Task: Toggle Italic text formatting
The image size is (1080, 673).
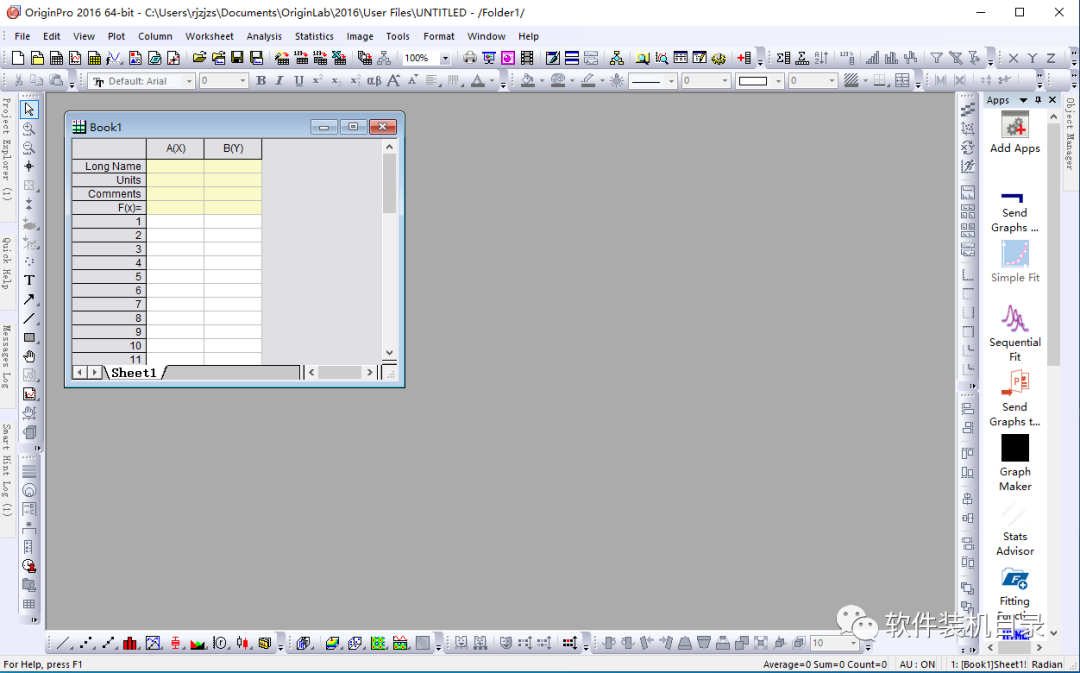Action: click(x=280, y=81)
